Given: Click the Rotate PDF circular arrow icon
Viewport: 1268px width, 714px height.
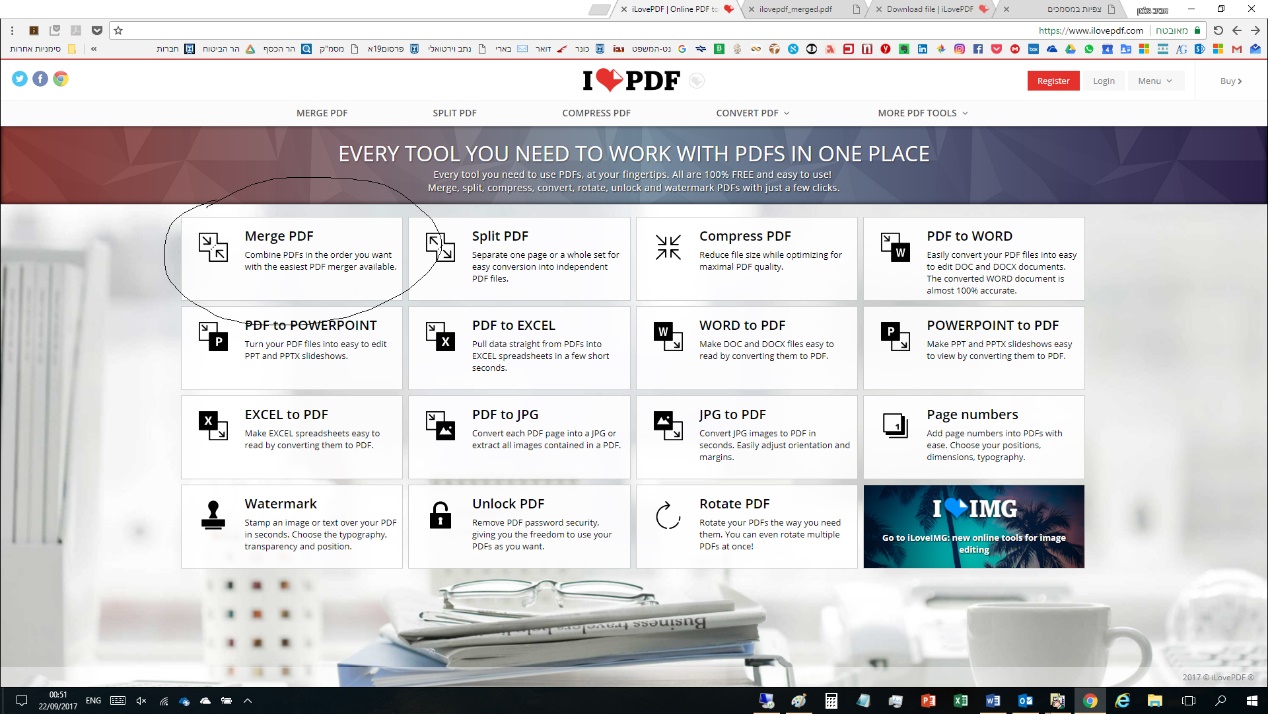Looking at the screenshot, I should click(x=668, y=515).
